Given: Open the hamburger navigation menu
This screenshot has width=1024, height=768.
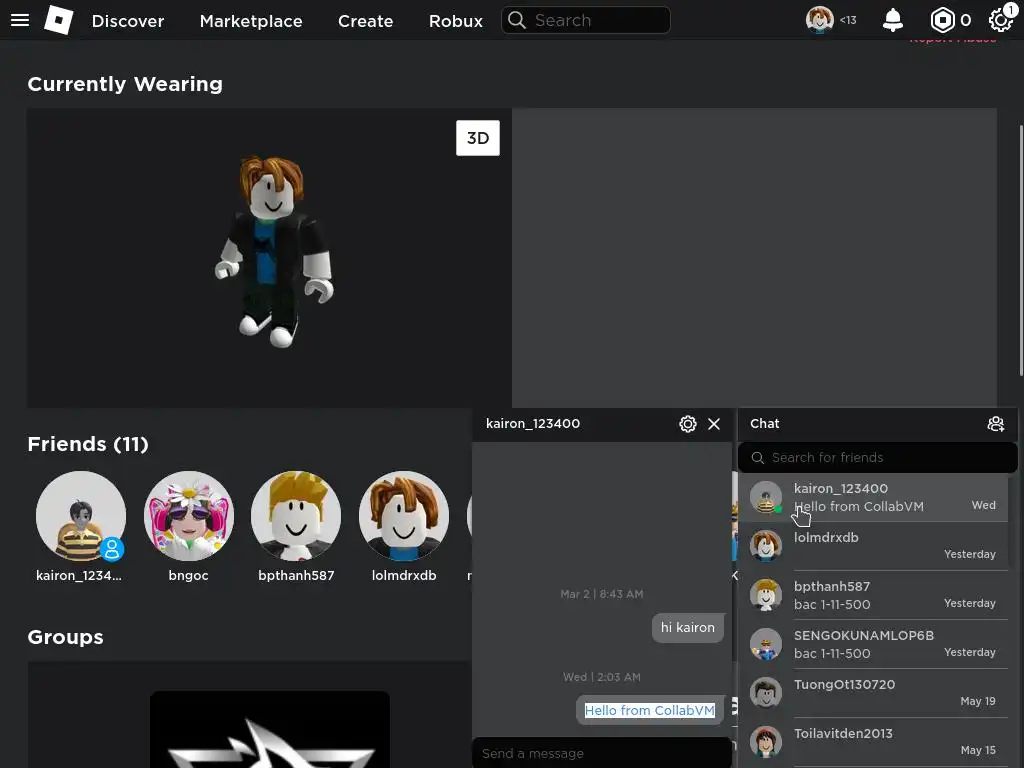Looking at the screenshot, I should tap(20, 20).
